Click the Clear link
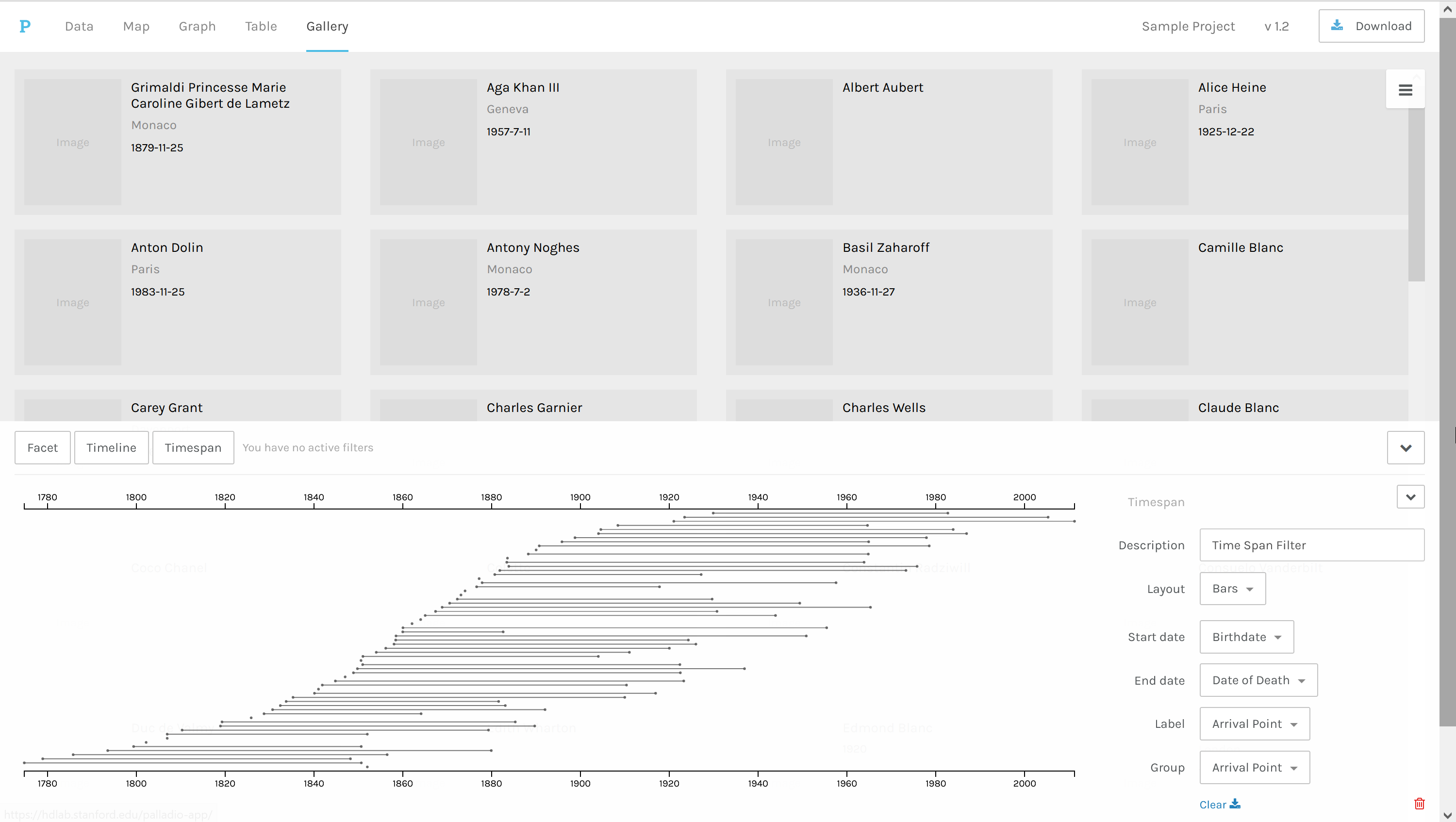 click(1213, 804)
